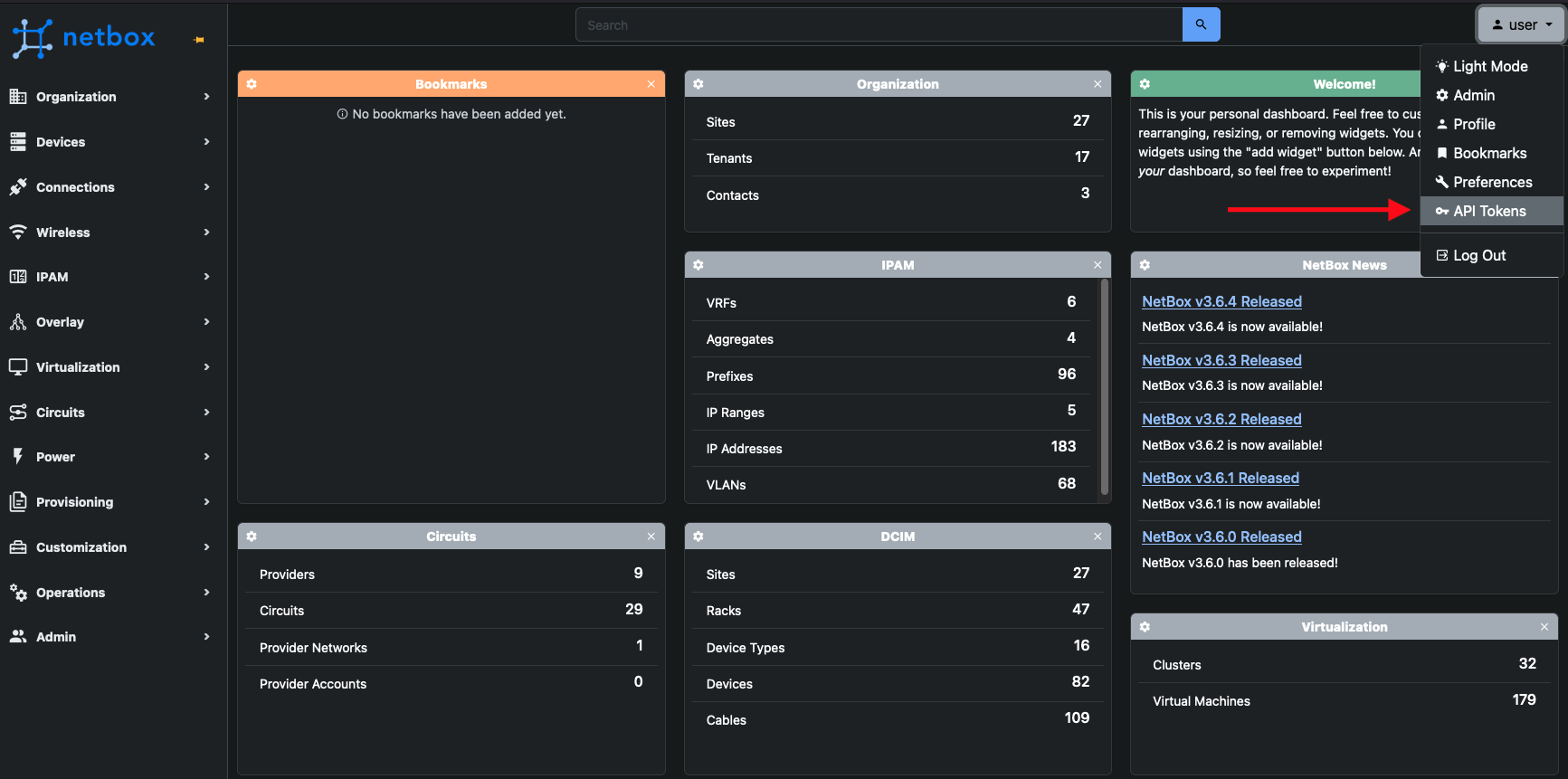Viewport: 1568px width, 779px height.
Task: Click the Power lightning icon in sidebar
Action: coord(18,457)
